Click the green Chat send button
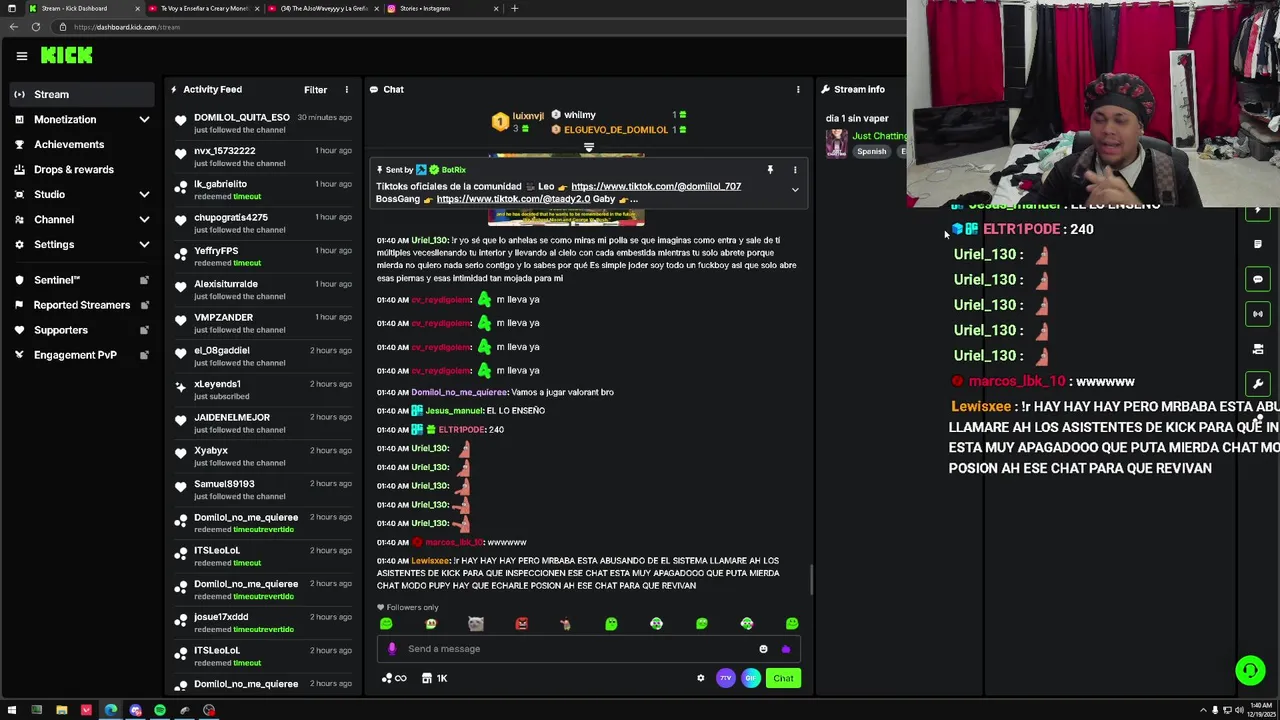This screenshot has height=720, width=1280. tap(783, 678)
